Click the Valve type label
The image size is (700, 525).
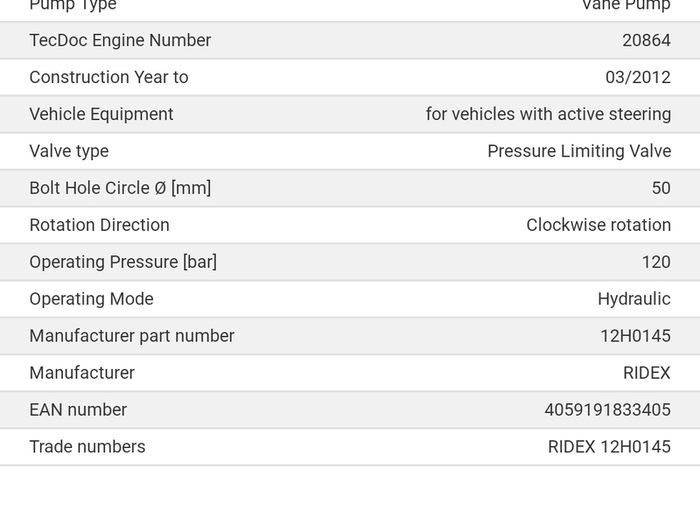pyautogui.click(x=69, y=151)
